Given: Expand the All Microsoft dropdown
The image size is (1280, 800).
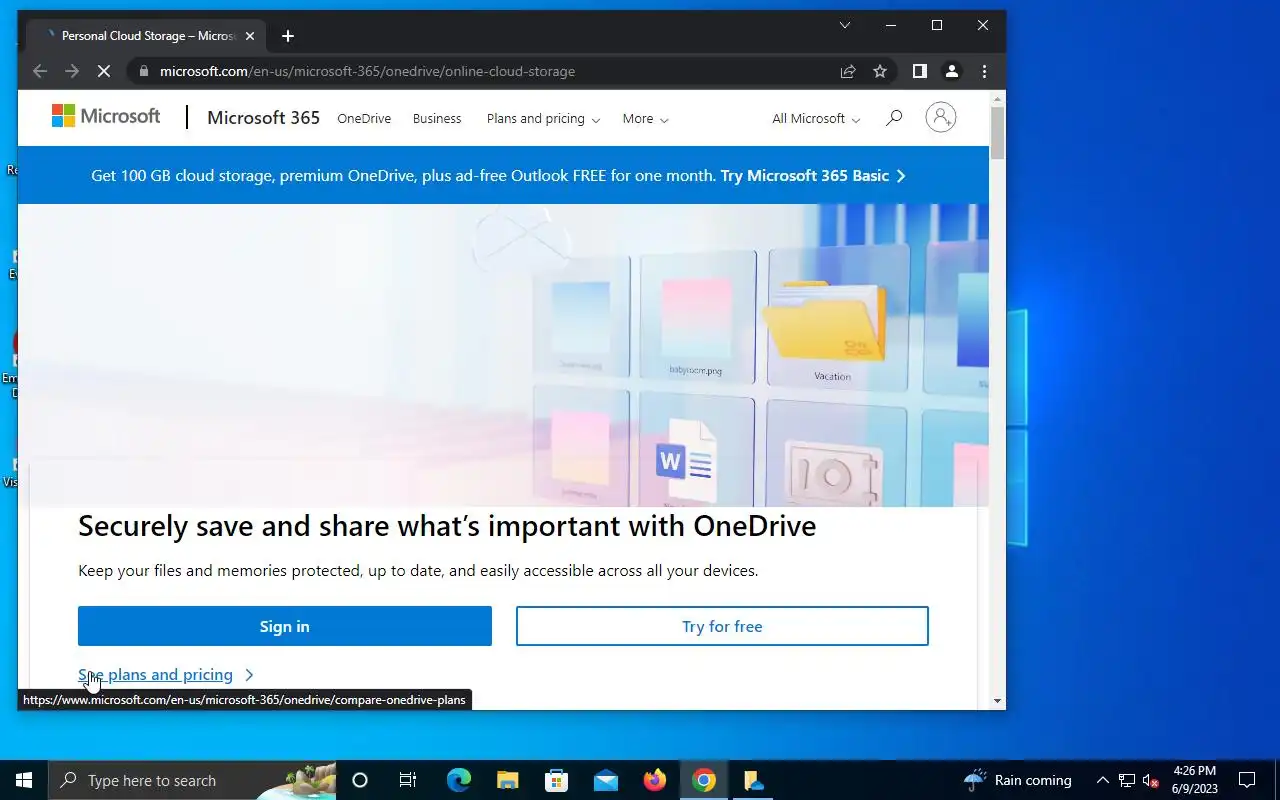Looking at the screenshot, I should tap(815, 118).
